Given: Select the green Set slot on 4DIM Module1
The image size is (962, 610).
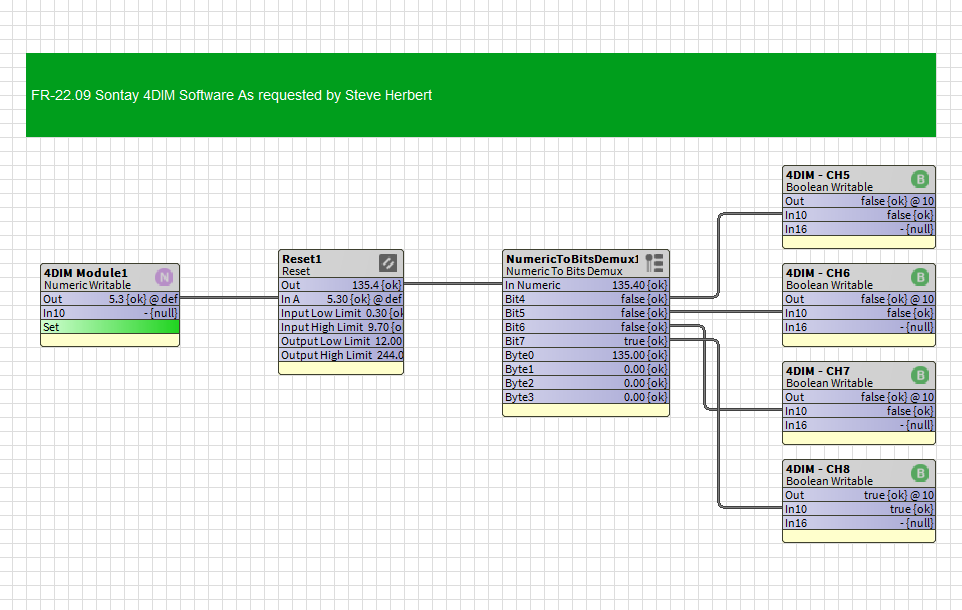Looking at the screenshot, I should click(110, 327).
